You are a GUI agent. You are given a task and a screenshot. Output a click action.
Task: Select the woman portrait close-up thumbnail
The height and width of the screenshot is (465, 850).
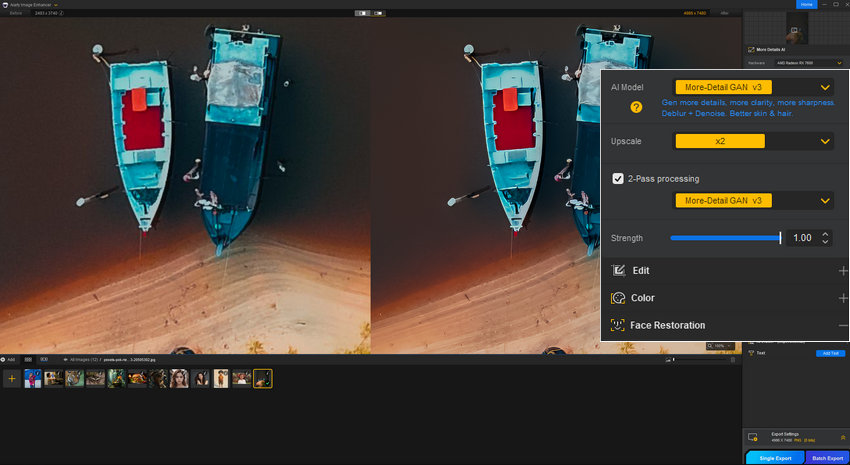point(179,379)
